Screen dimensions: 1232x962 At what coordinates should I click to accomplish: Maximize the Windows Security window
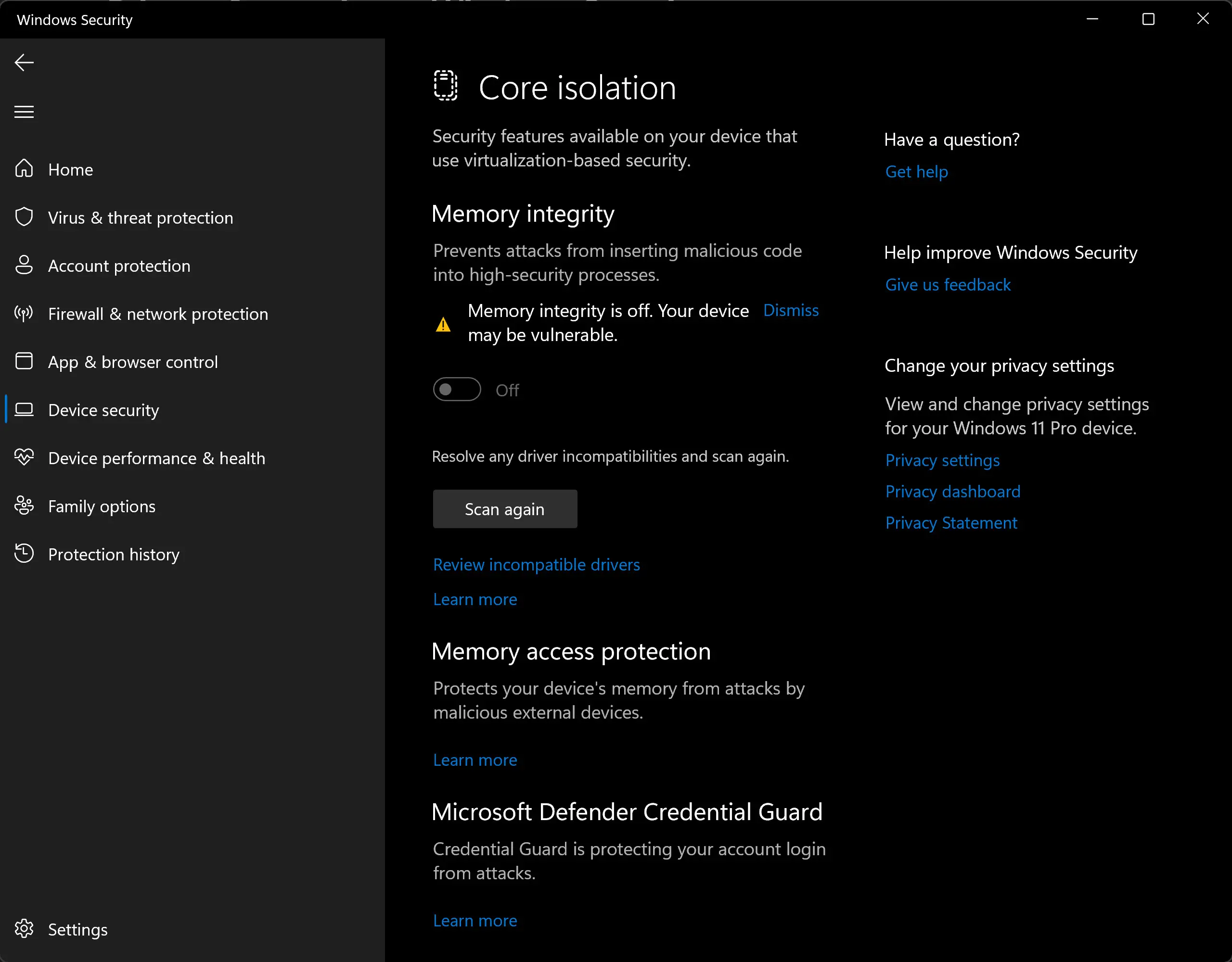coord(1149,19)
